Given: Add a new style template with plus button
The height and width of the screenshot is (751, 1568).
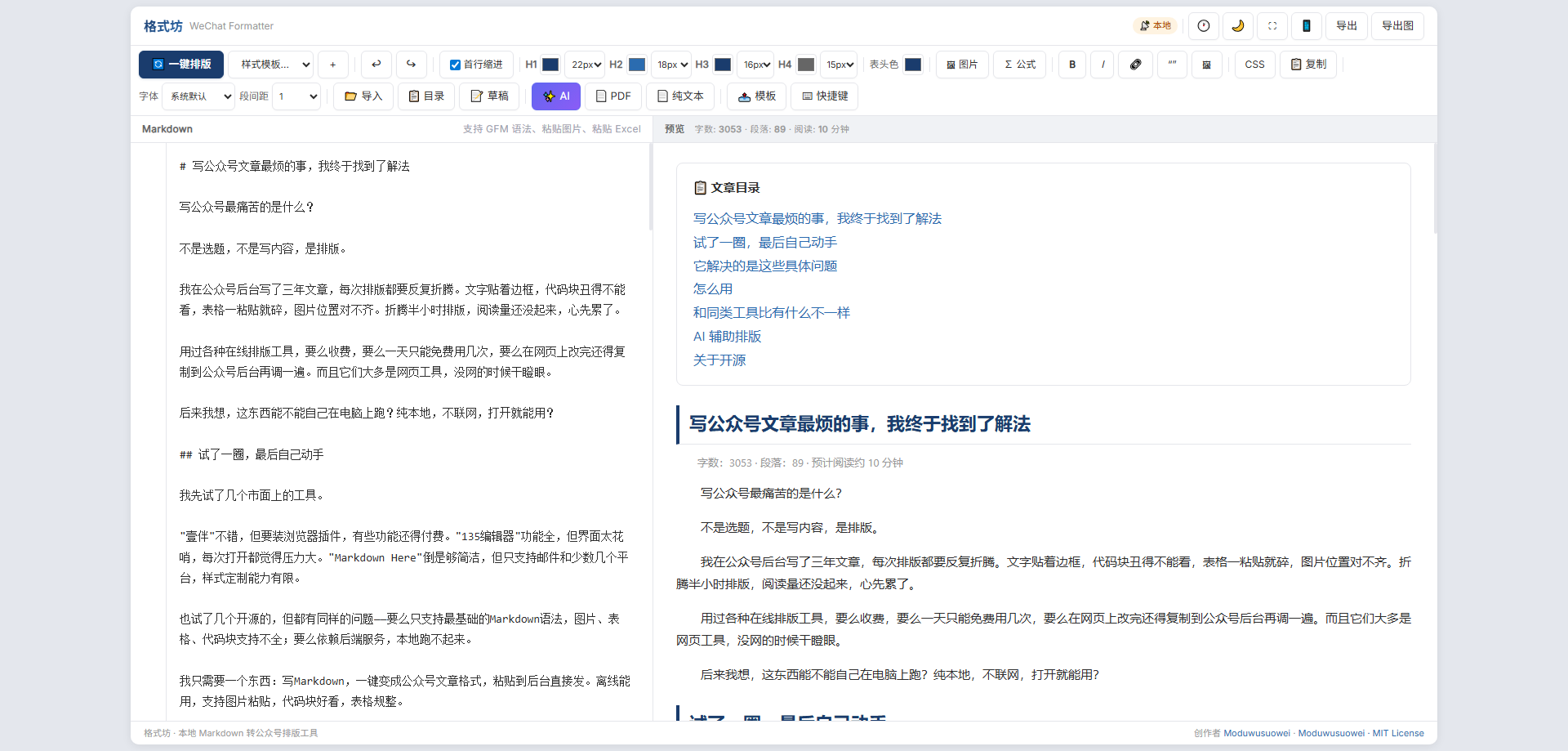Looking at the screenshot, I should point(332,65).
